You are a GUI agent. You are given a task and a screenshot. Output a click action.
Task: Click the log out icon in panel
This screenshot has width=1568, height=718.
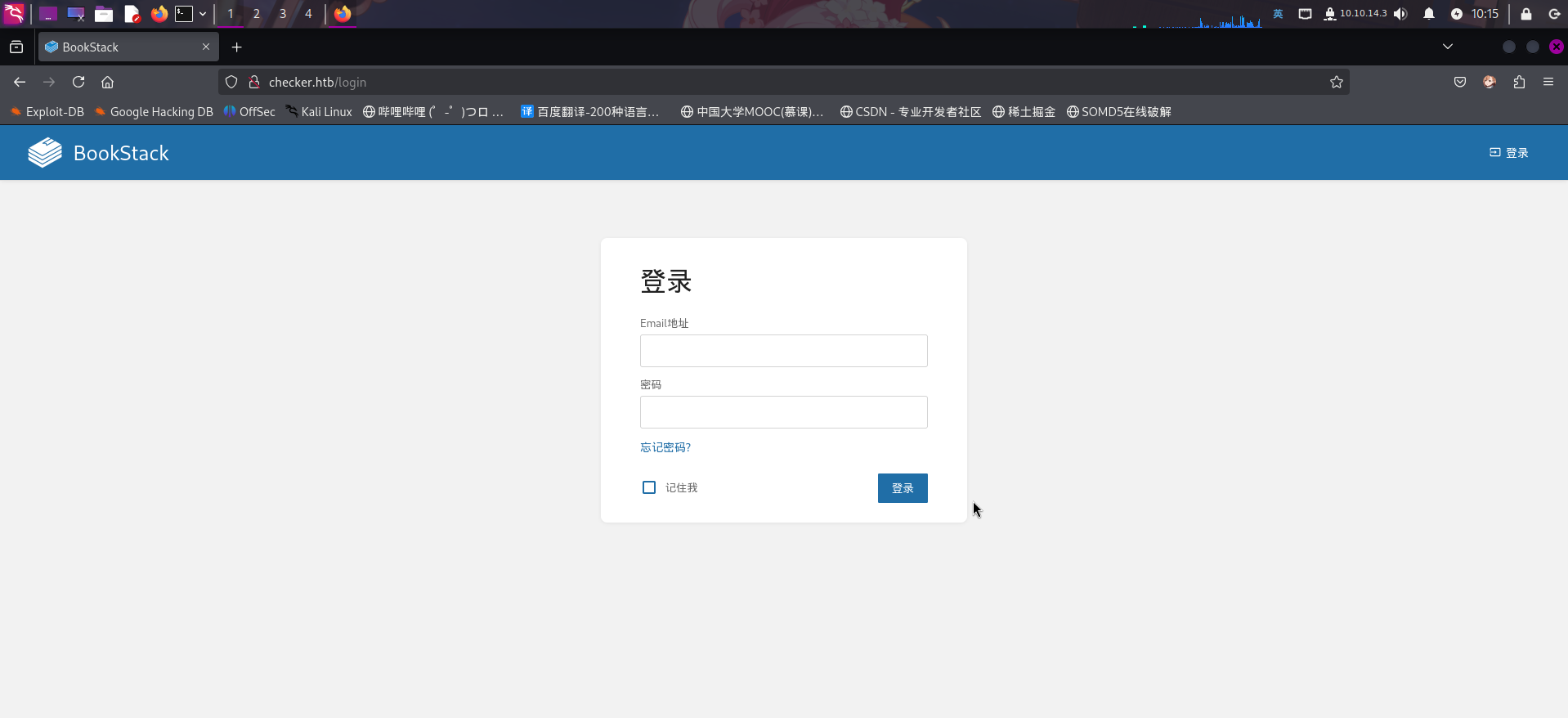1554,14
